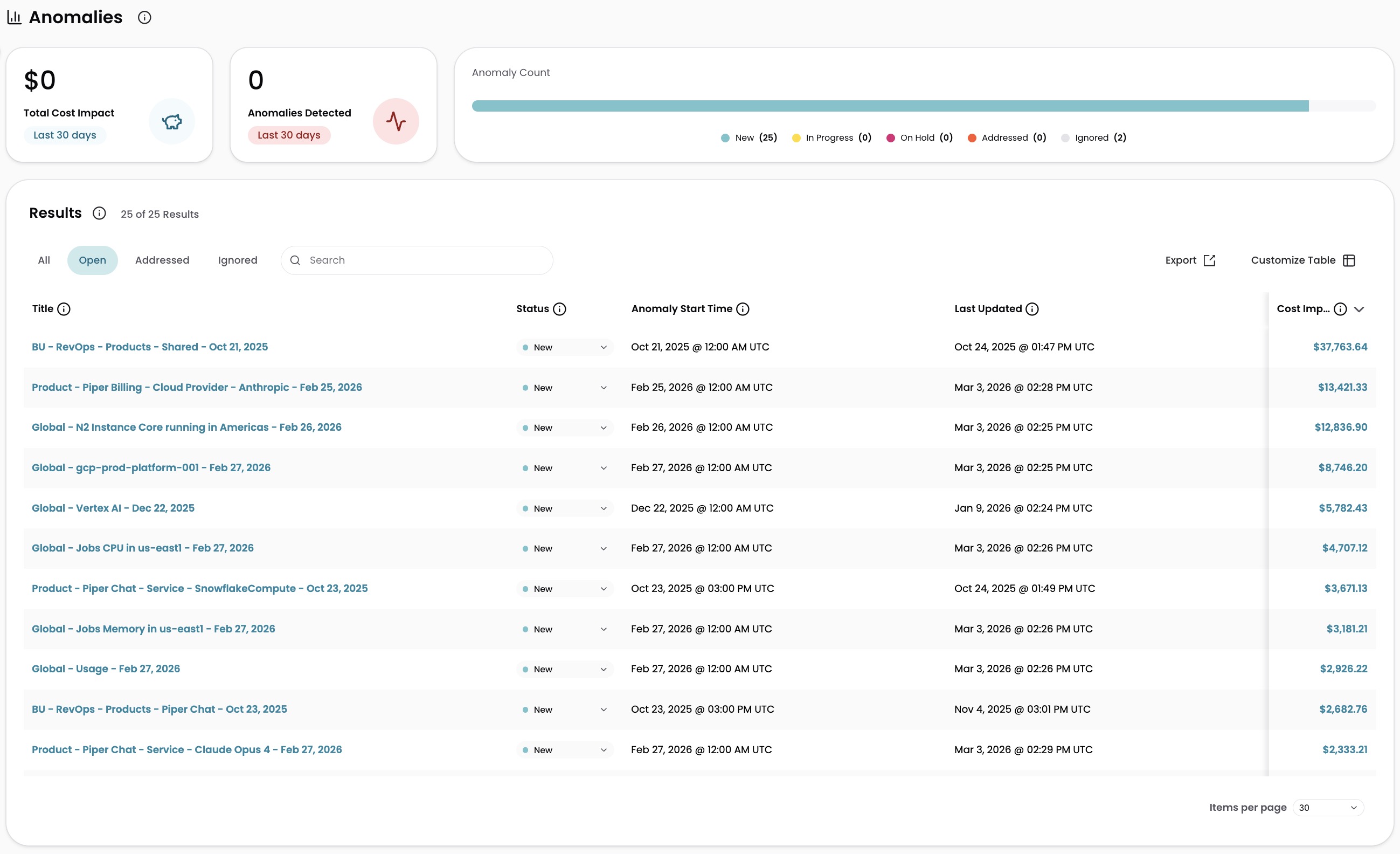Click the 25 of 25 Results text

point(160,215)
